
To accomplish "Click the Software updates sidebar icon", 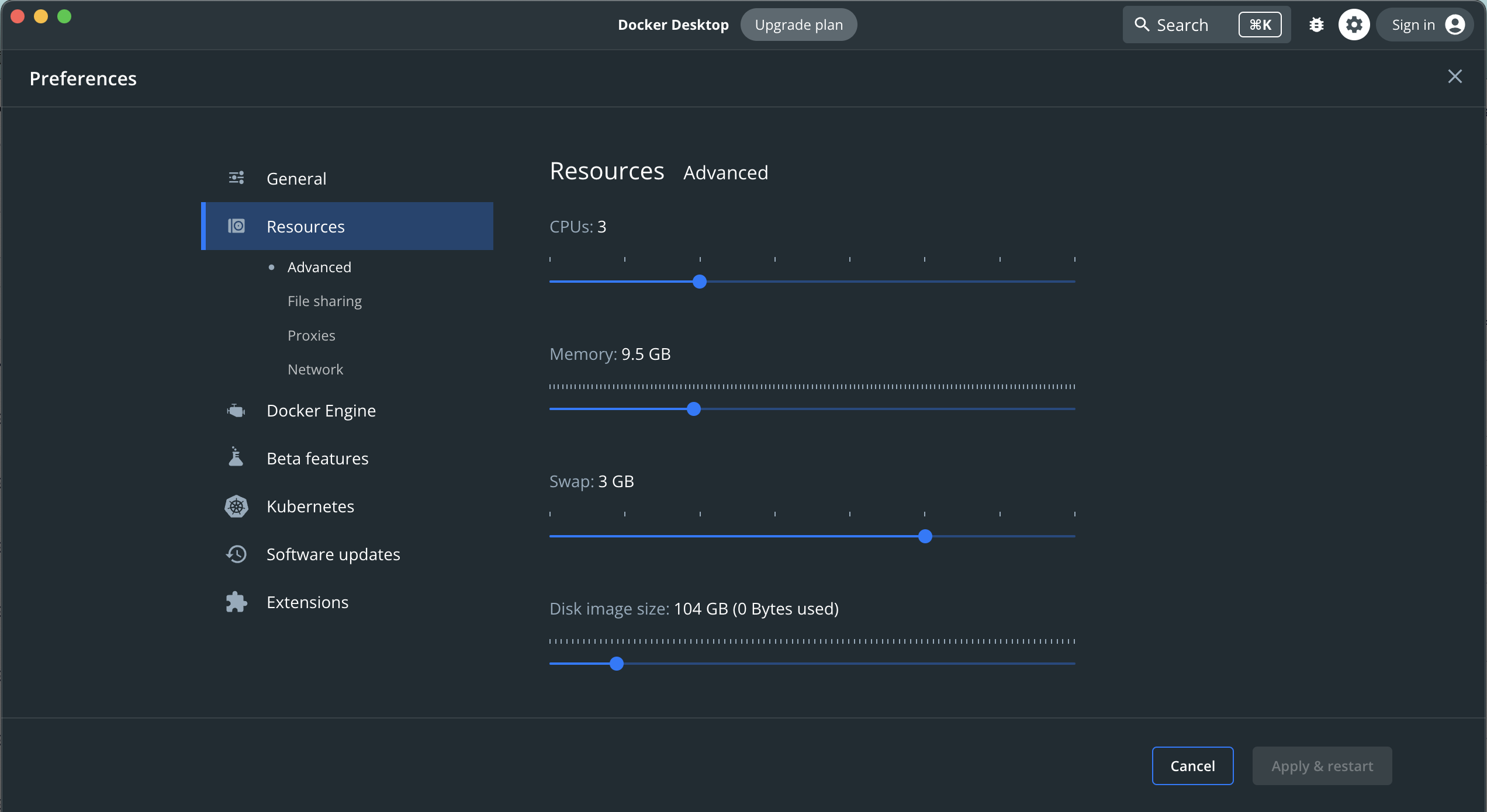I will coord(237,554).
